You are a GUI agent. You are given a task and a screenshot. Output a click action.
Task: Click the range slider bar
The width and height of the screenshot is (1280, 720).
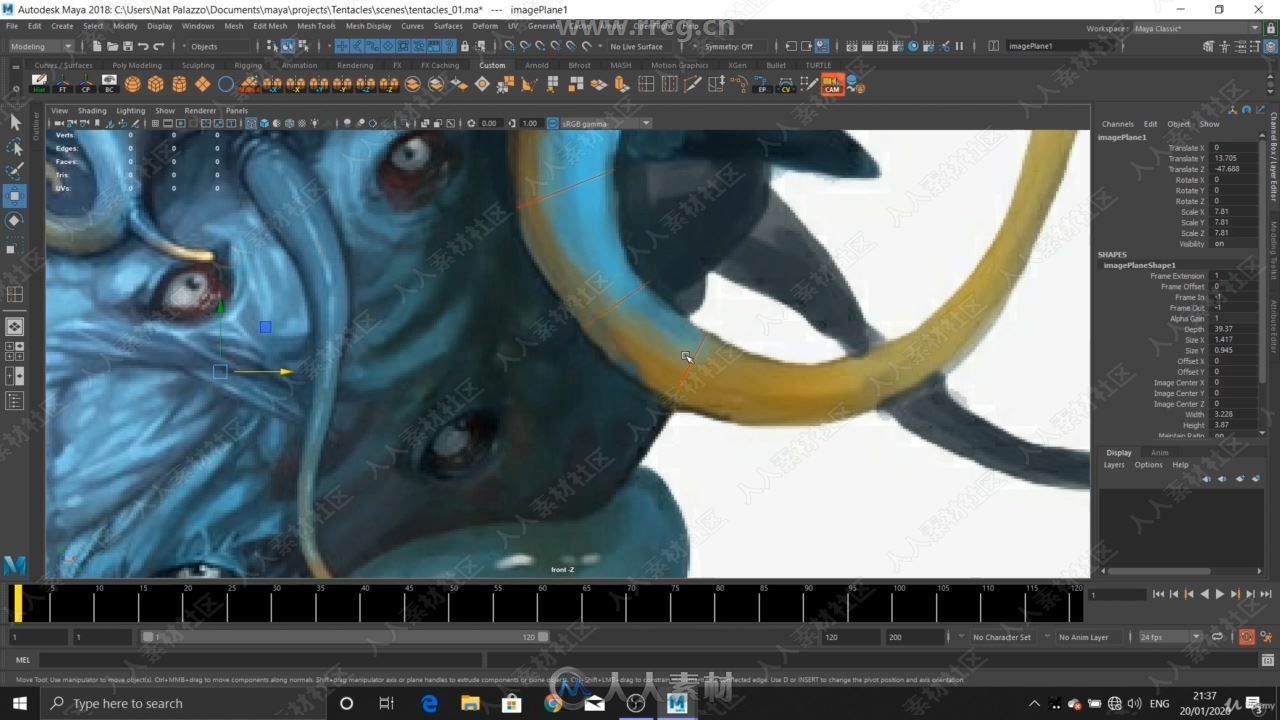click(345, 637)
